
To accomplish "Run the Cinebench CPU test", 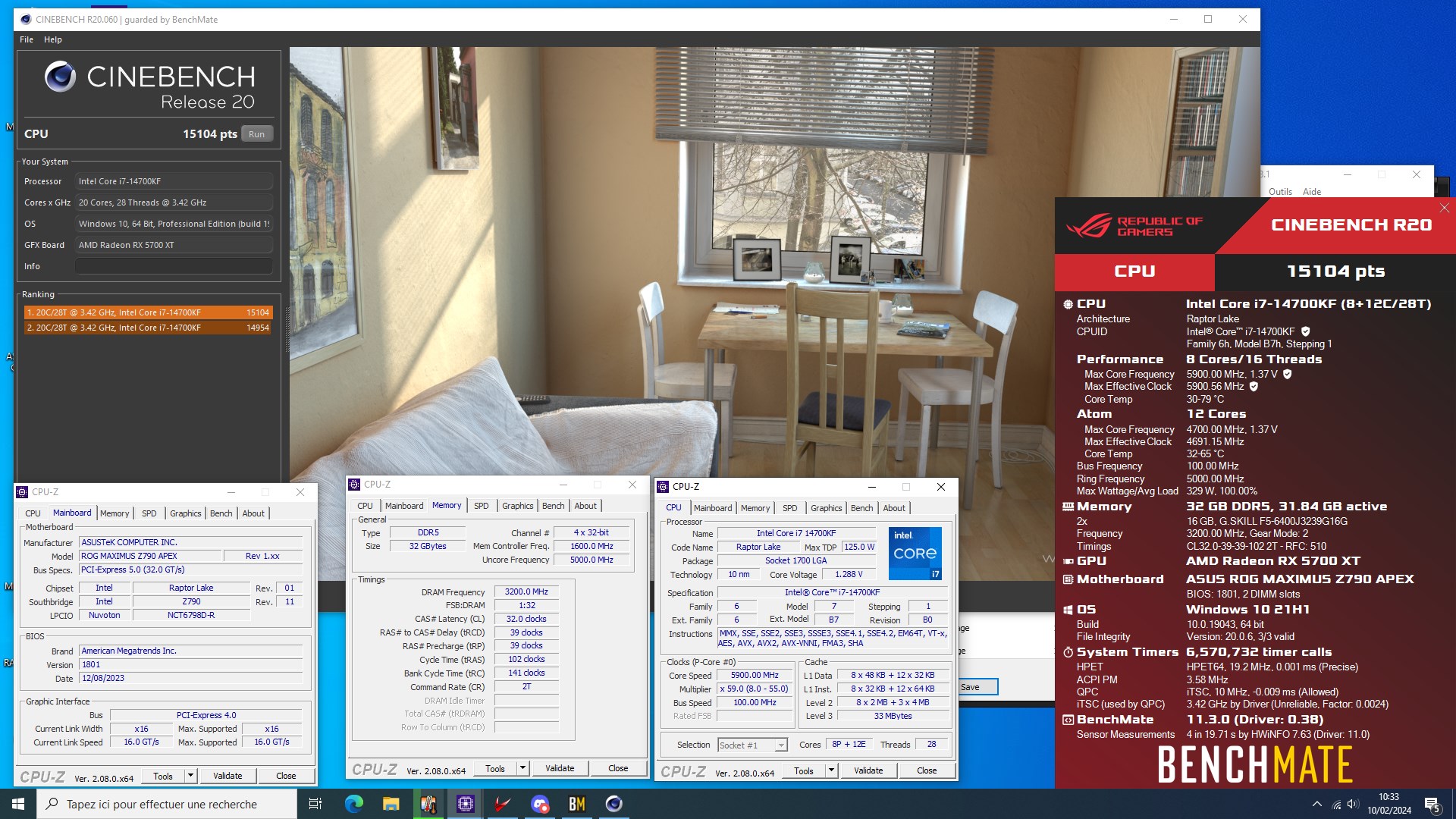I will [x=257, y=134].
